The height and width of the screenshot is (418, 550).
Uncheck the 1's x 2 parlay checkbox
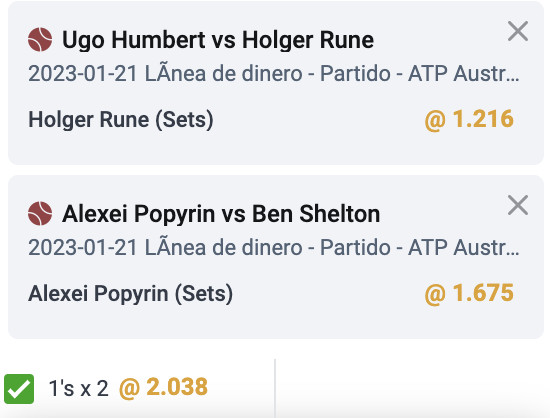tap(19, 389)
